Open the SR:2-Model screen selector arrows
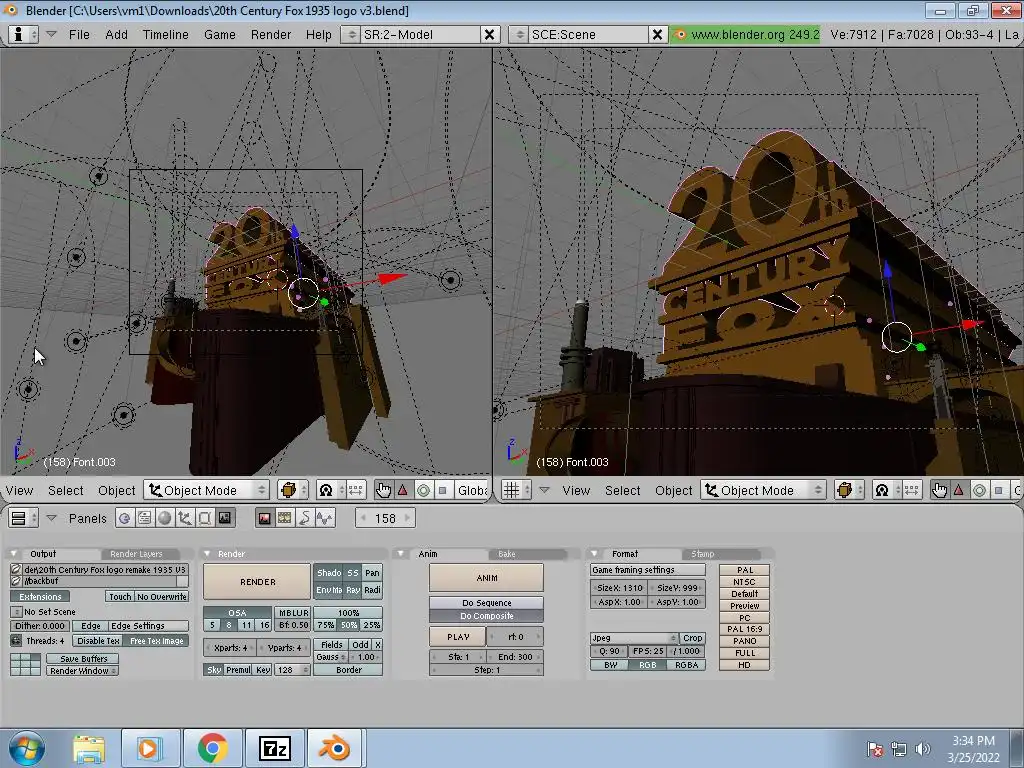 click(x=351, y=35)
